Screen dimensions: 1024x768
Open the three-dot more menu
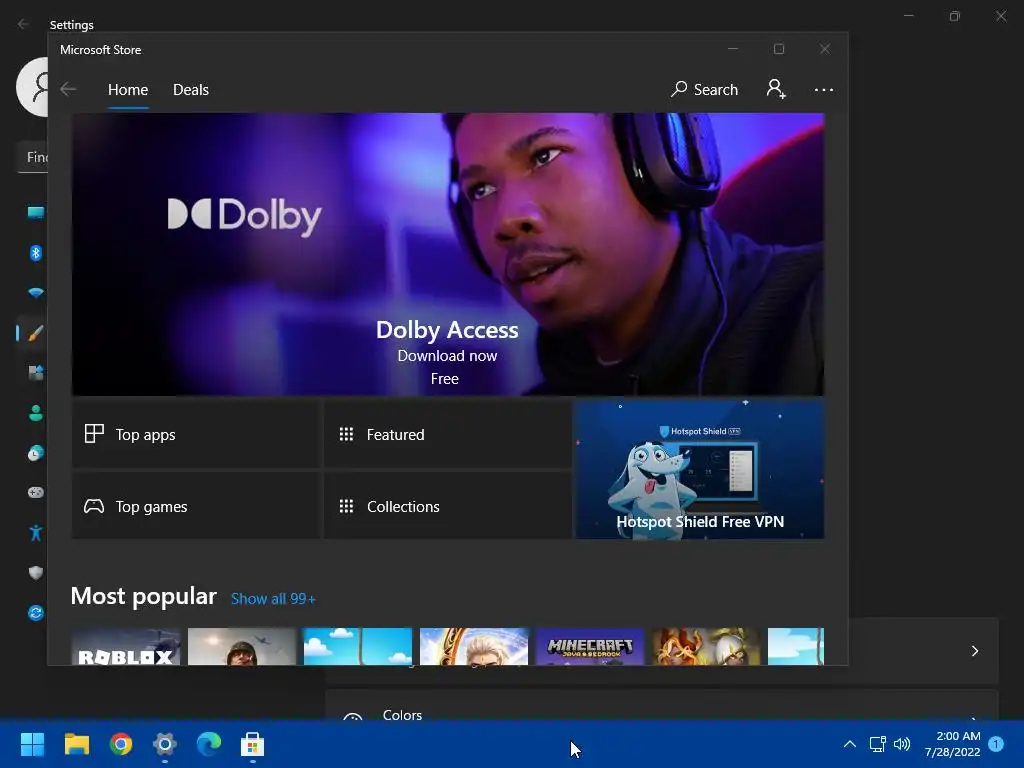point(824,89)
